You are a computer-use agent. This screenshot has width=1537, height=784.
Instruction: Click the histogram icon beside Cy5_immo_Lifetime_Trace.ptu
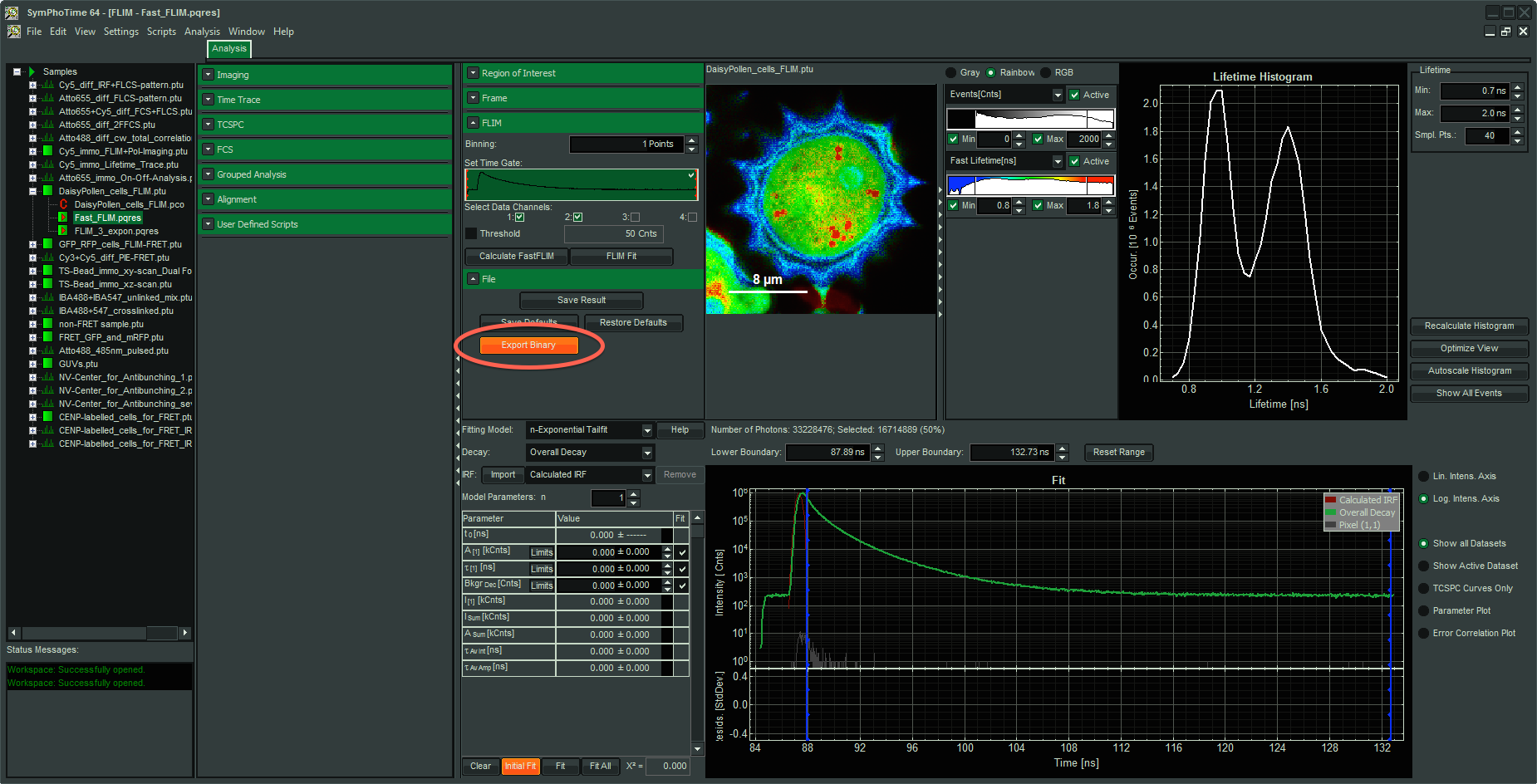[x=47, y=164]
